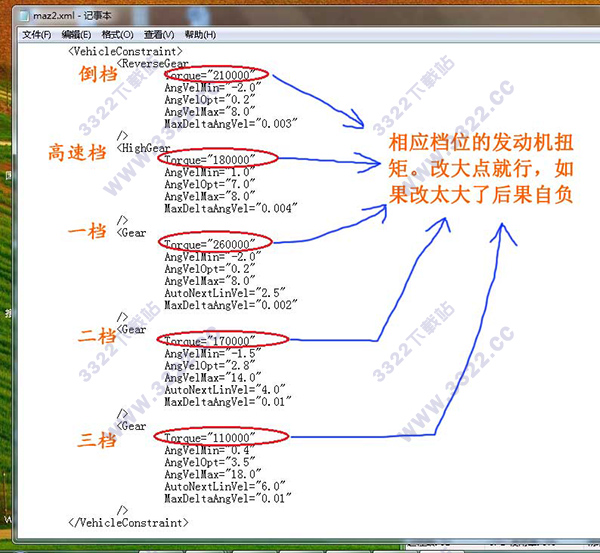Open the 格式(O) menu
Viewport: 600px width, 553px height.
click(x=117, y=35)
